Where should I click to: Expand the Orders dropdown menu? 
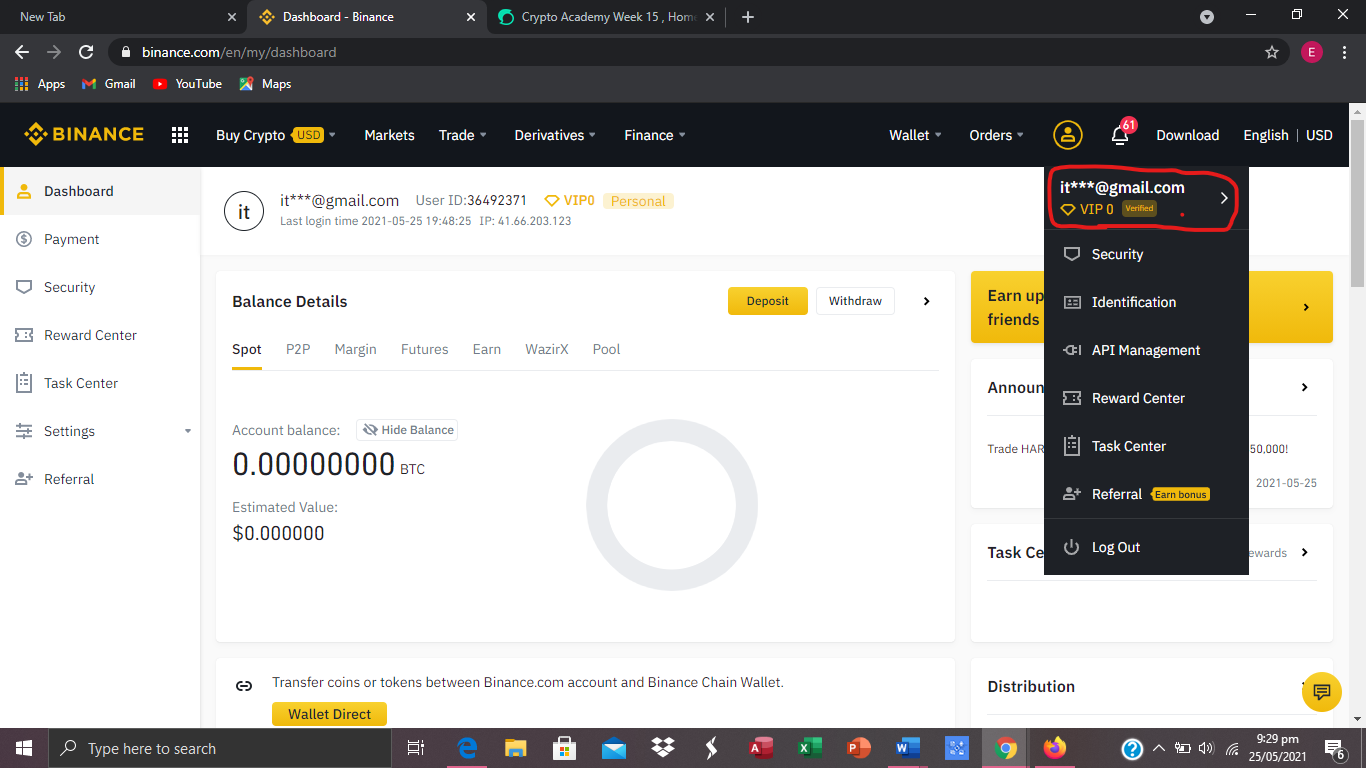(997, 135)
